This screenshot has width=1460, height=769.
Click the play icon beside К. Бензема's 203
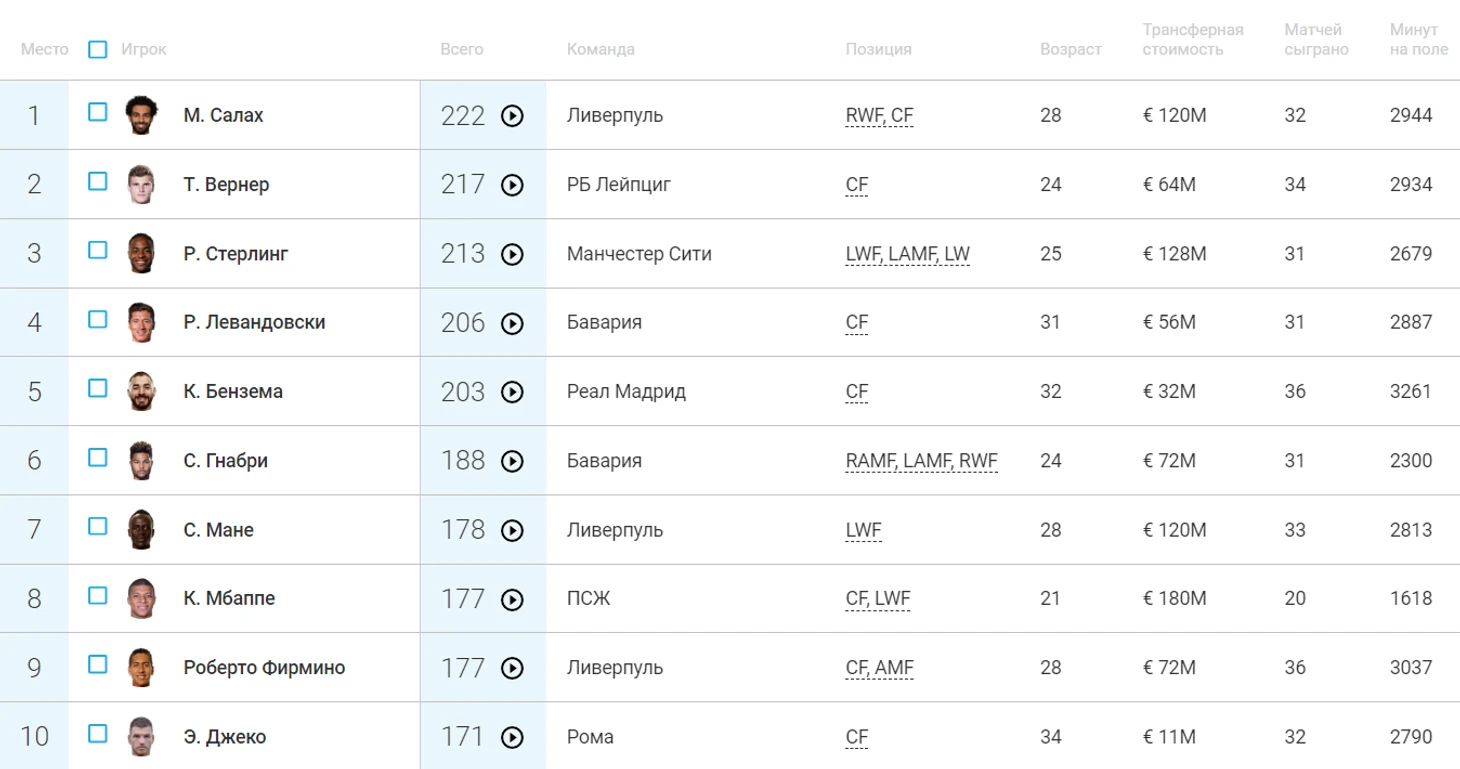(x=512, y=392)
